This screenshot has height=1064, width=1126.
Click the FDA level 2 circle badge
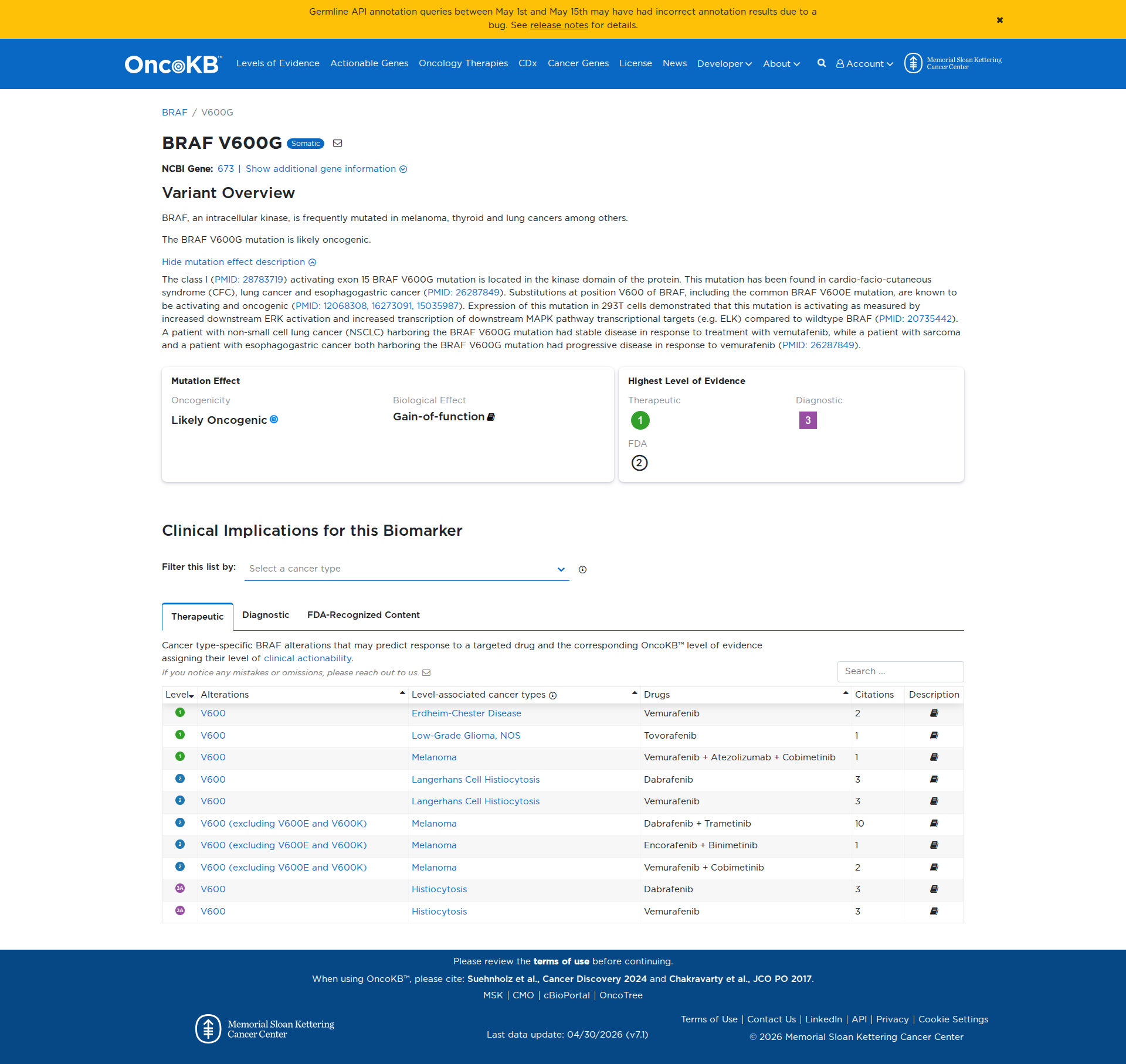(x=639, y=463)
